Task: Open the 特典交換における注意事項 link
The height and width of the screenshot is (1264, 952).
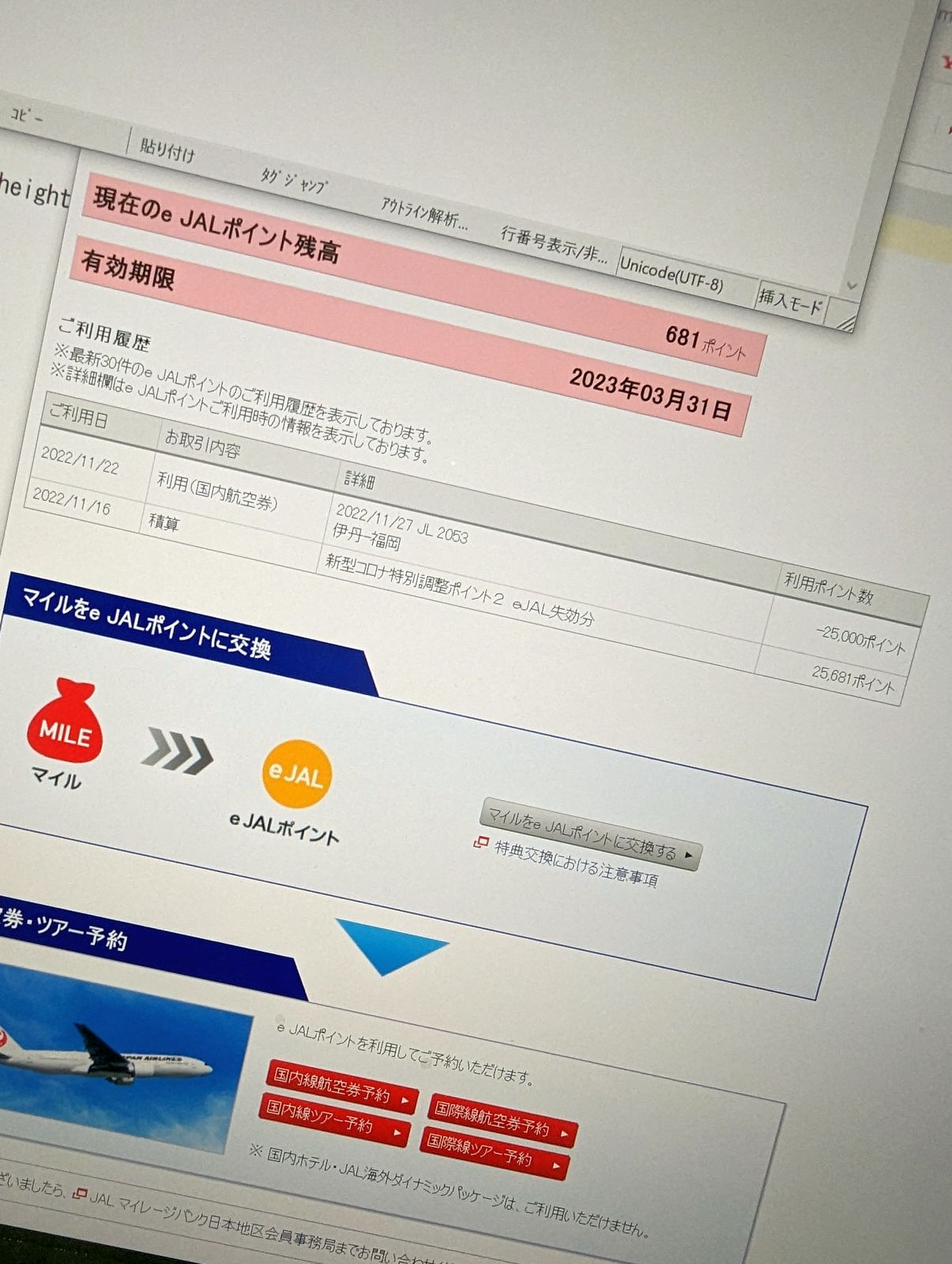Action: (x=576, y=864)
